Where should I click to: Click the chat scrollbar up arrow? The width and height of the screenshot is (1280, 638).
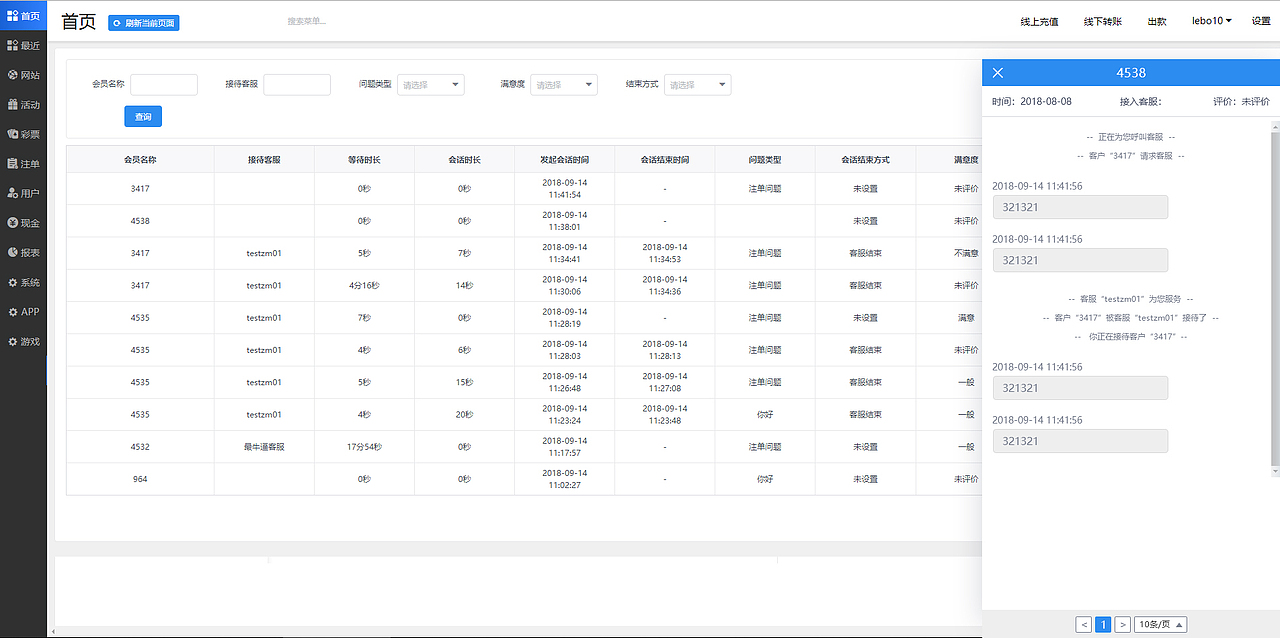click(x=1274, y=126)
